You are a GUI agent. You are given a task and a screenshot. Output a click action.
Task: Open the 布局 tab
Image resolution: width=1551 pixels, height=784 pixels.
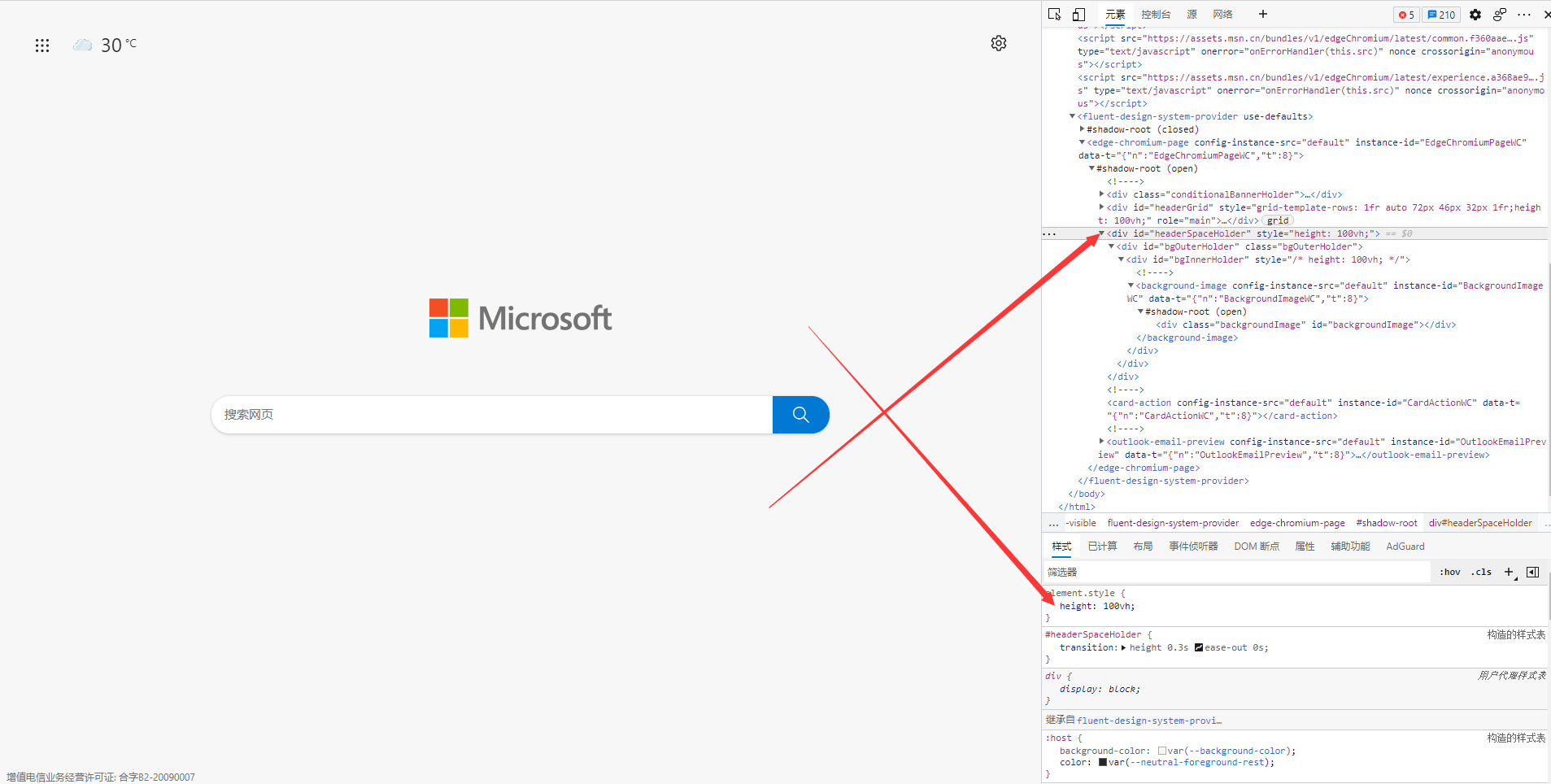point(1144,547)
